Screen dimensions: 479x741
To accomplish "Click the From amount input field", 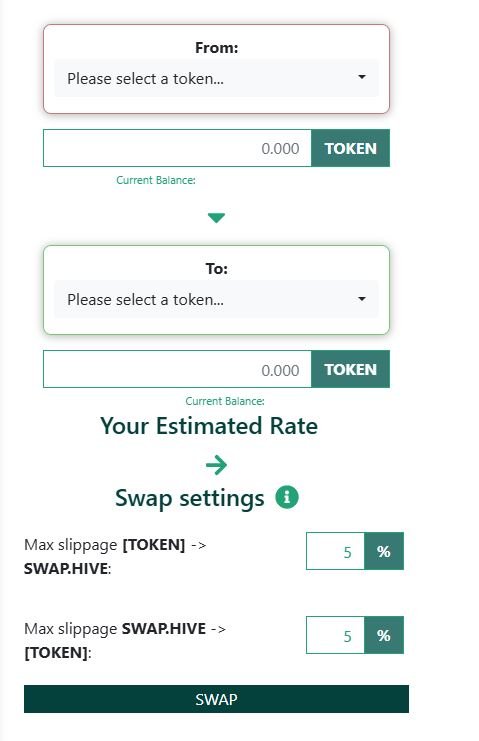I will tap(177, 148).
